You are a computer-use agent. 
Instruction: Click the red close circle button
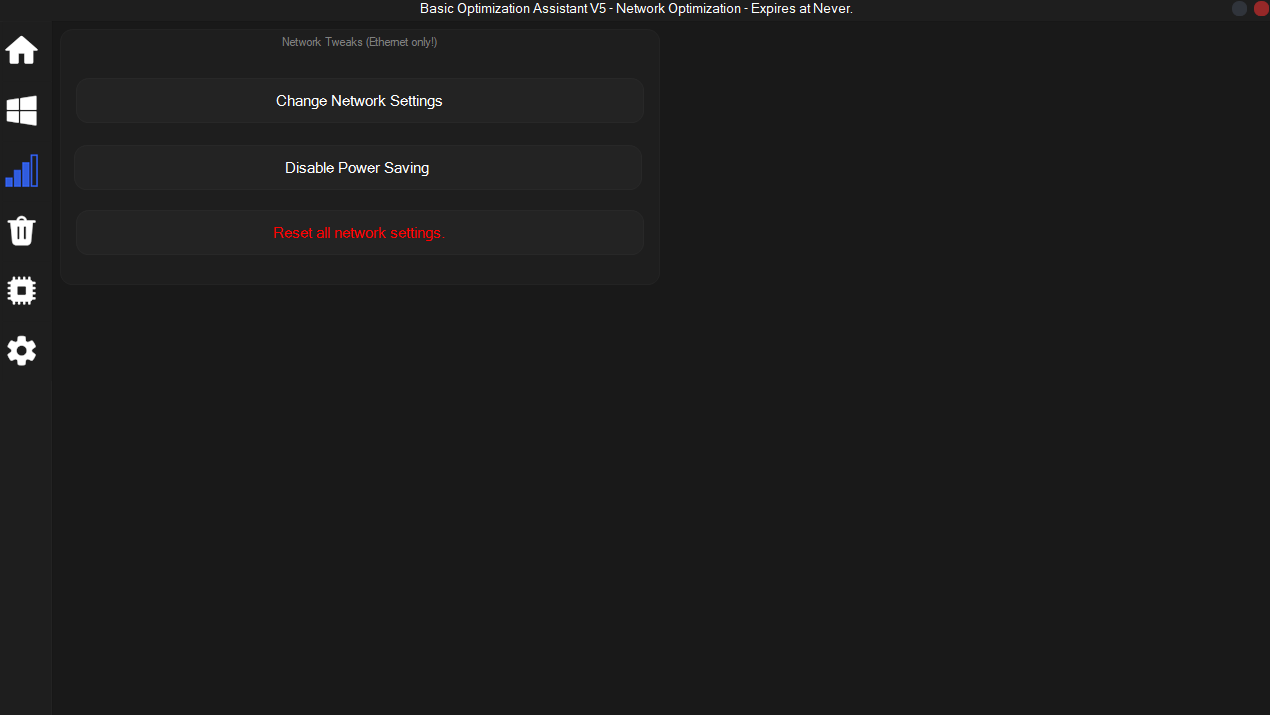pyautogui.click(x=1260, y=8)
